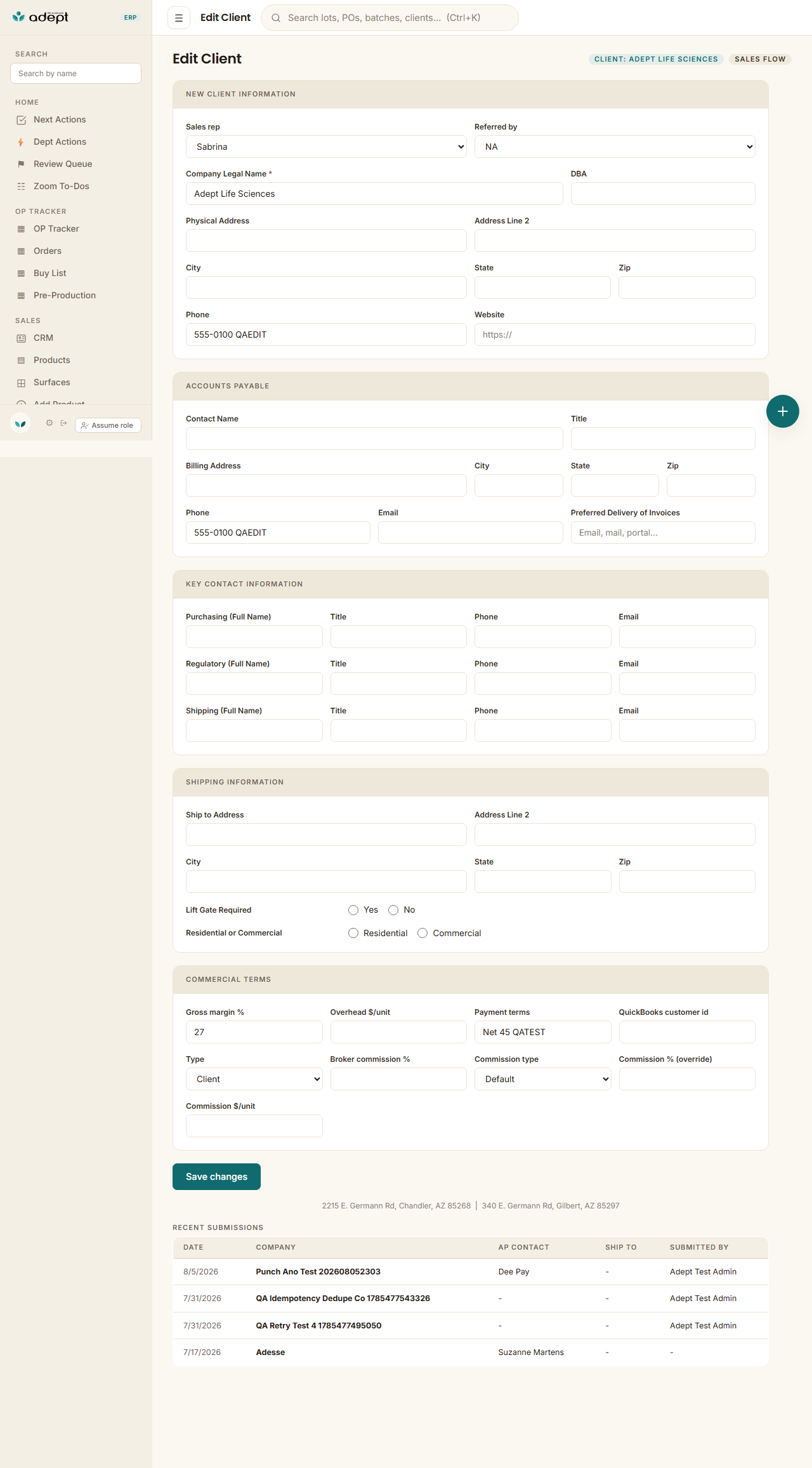Focus the Company Legal Name field
This screenshot has height=1468, width=812.
point(374,194)
